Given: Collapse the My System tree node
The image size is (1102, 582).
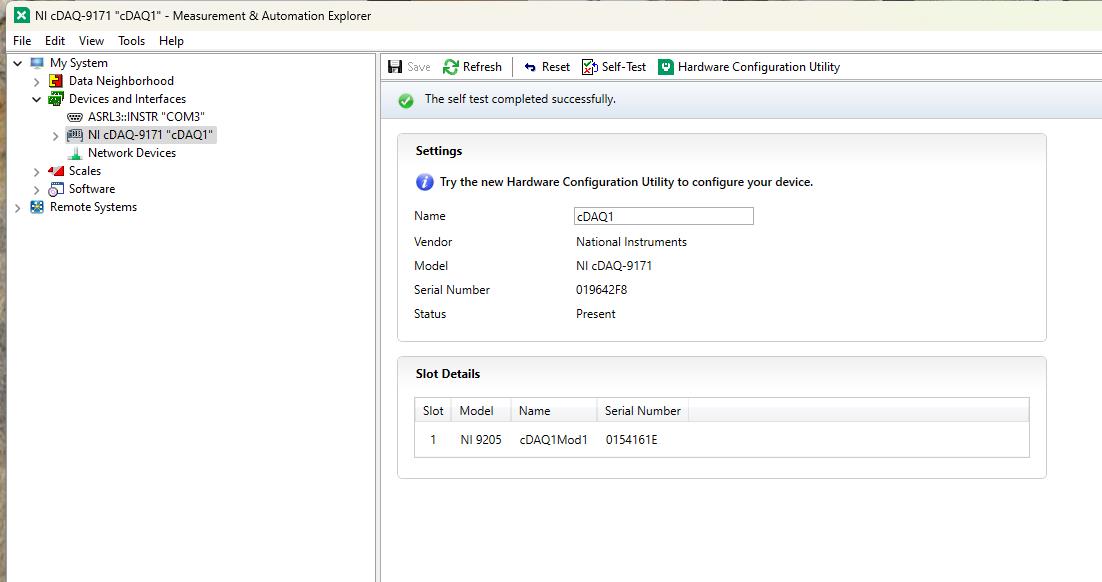Looking at the screenshot, I should 18,63.
